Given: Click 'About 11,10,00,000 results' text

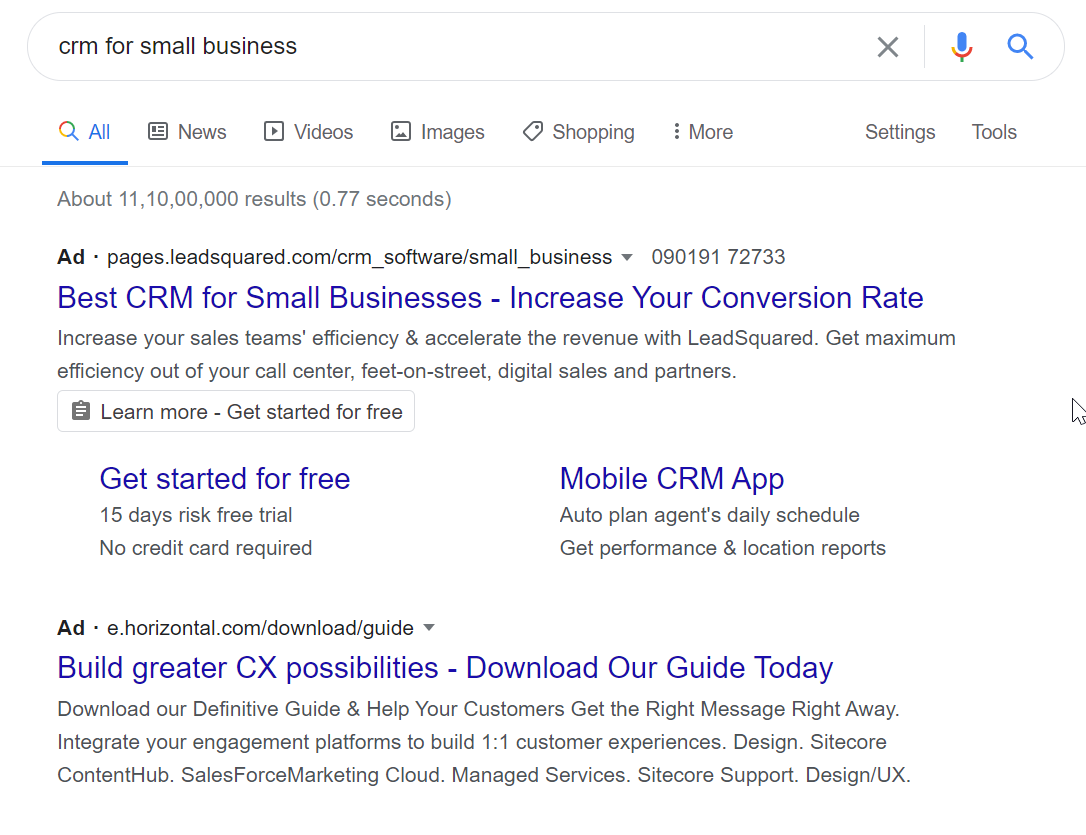Looking at the screenshot, I should pos(254,199).
